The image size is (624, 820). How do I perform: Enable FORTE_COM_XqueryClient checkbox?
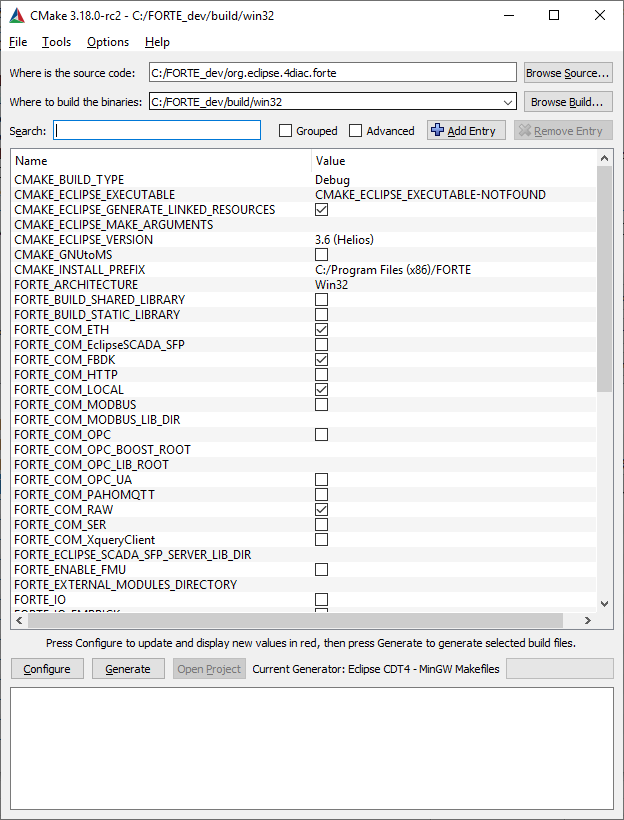coord(322,540)
